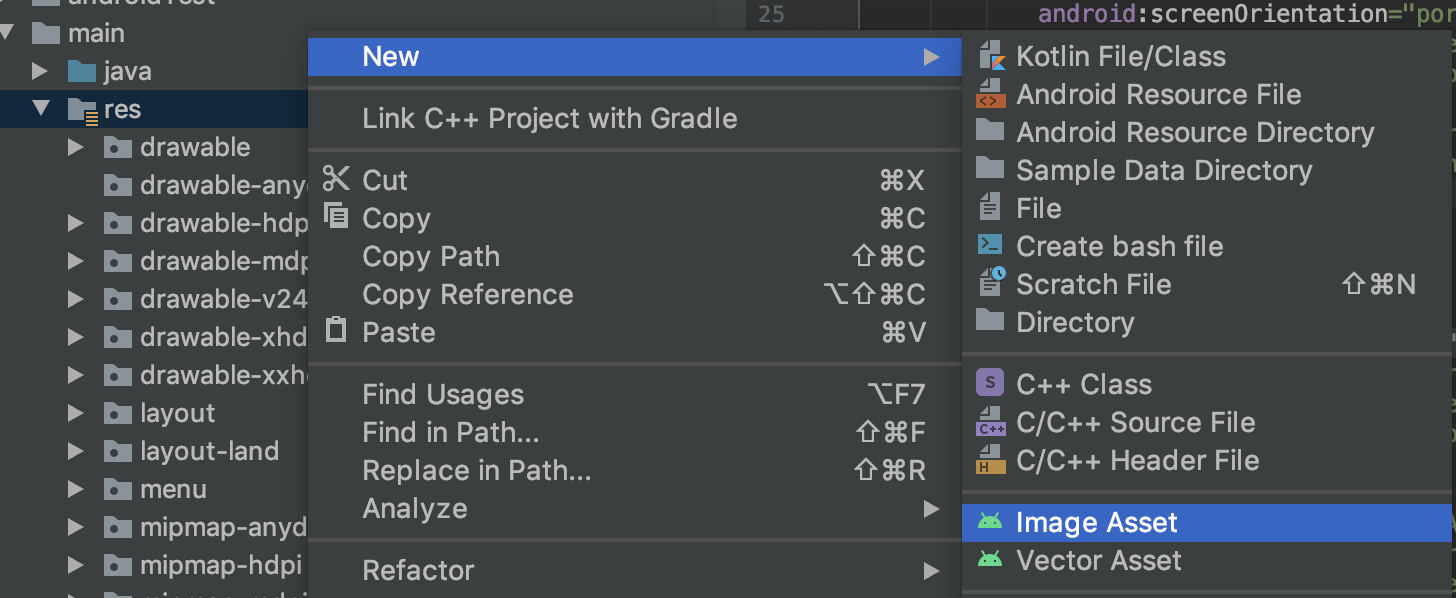
Task: Expand the menu resource folder
Action: coord(75,489)
